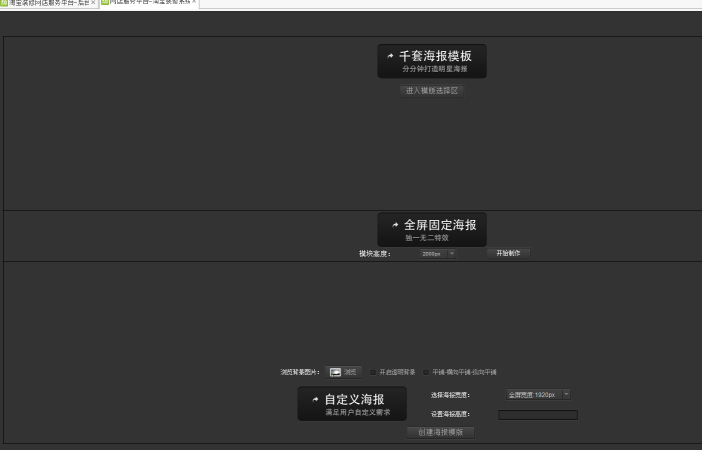Enable the 开启透明背景 checkbox
This screenshot has width=702, height=450.
point(373,372)
